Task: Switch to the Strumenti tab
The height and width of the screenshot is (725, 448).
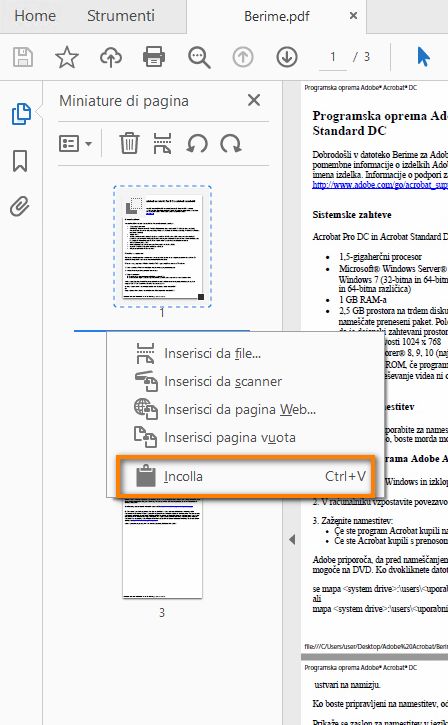Action: coord(121,16)
